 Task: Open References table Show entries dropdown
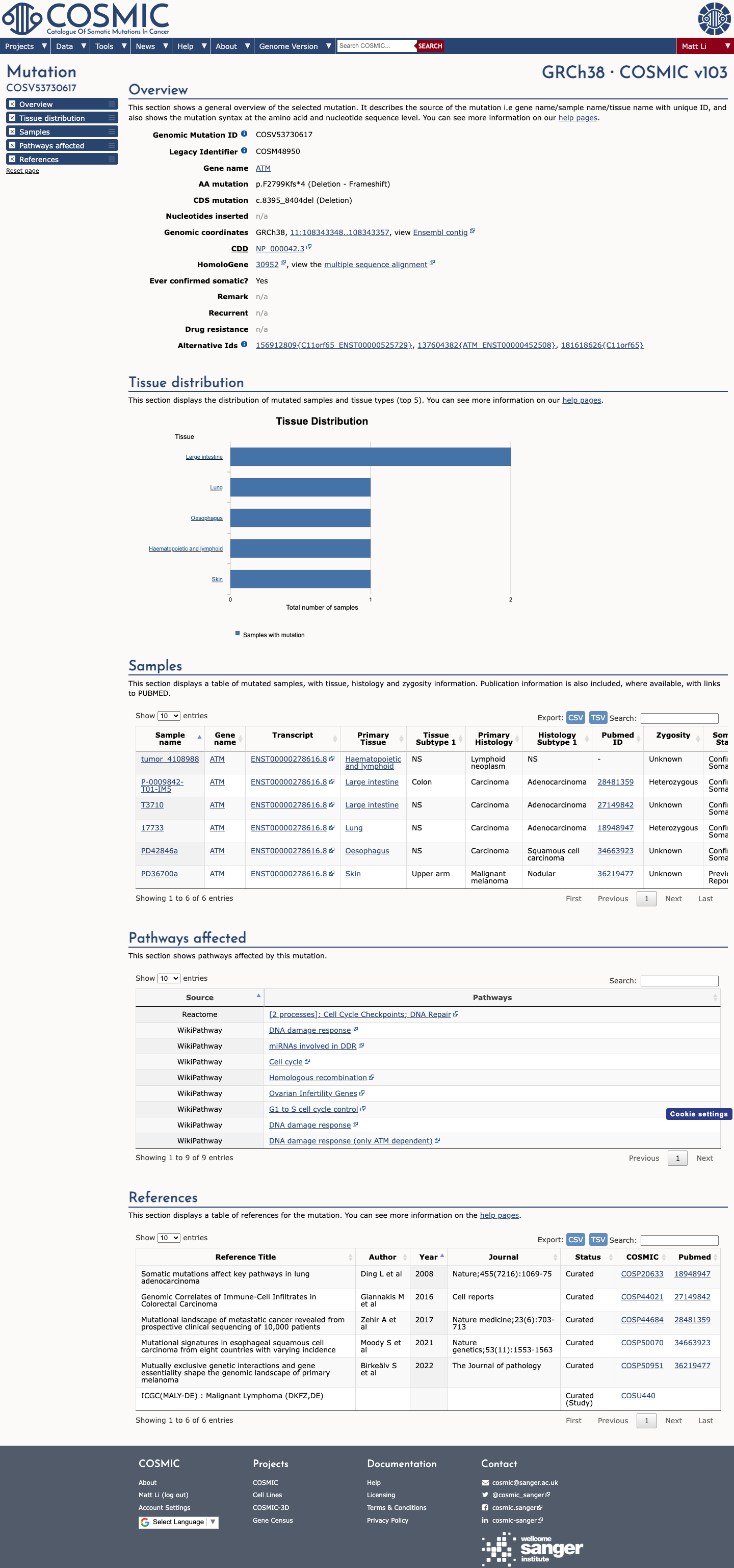tap(169, 1238)
